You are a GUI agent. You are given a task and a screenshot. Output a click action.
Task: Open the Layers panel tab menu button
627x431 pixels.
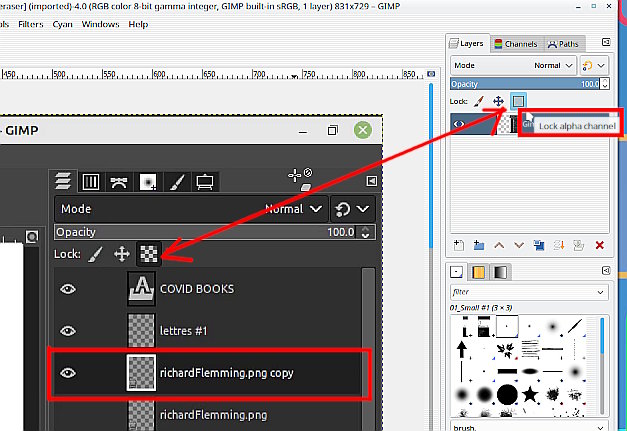(x=606, y=42)
